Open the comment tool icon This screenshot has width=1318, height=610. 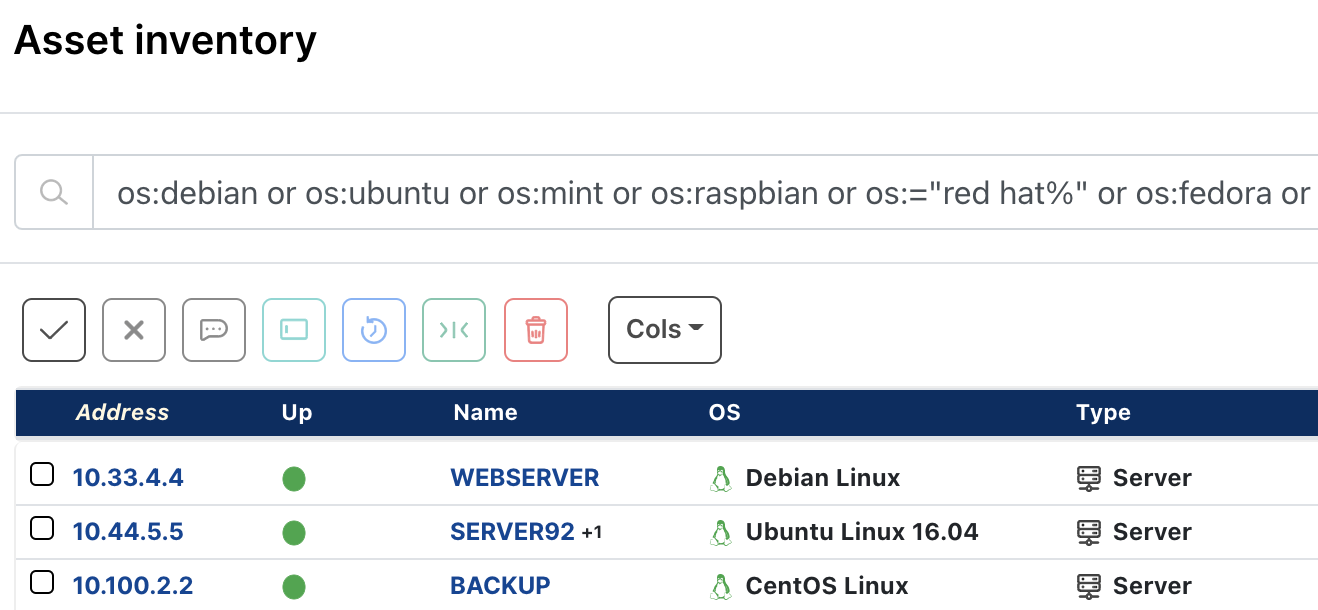pyautogui.click(x=213, y=329)
